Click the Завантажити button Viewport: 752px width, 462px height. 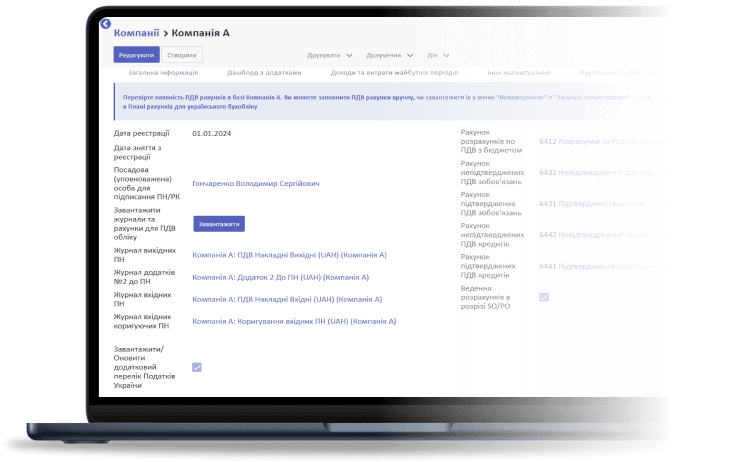(x=219, y=224)
